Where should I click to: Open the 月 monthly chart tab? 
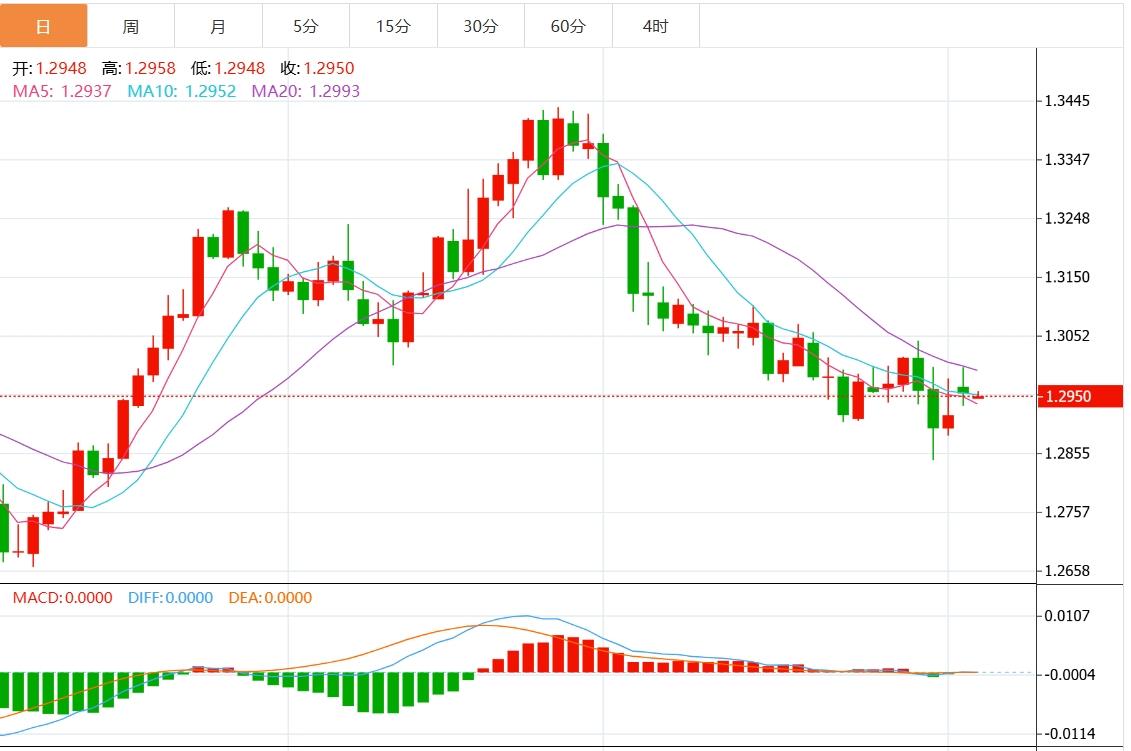click(218, 26)
